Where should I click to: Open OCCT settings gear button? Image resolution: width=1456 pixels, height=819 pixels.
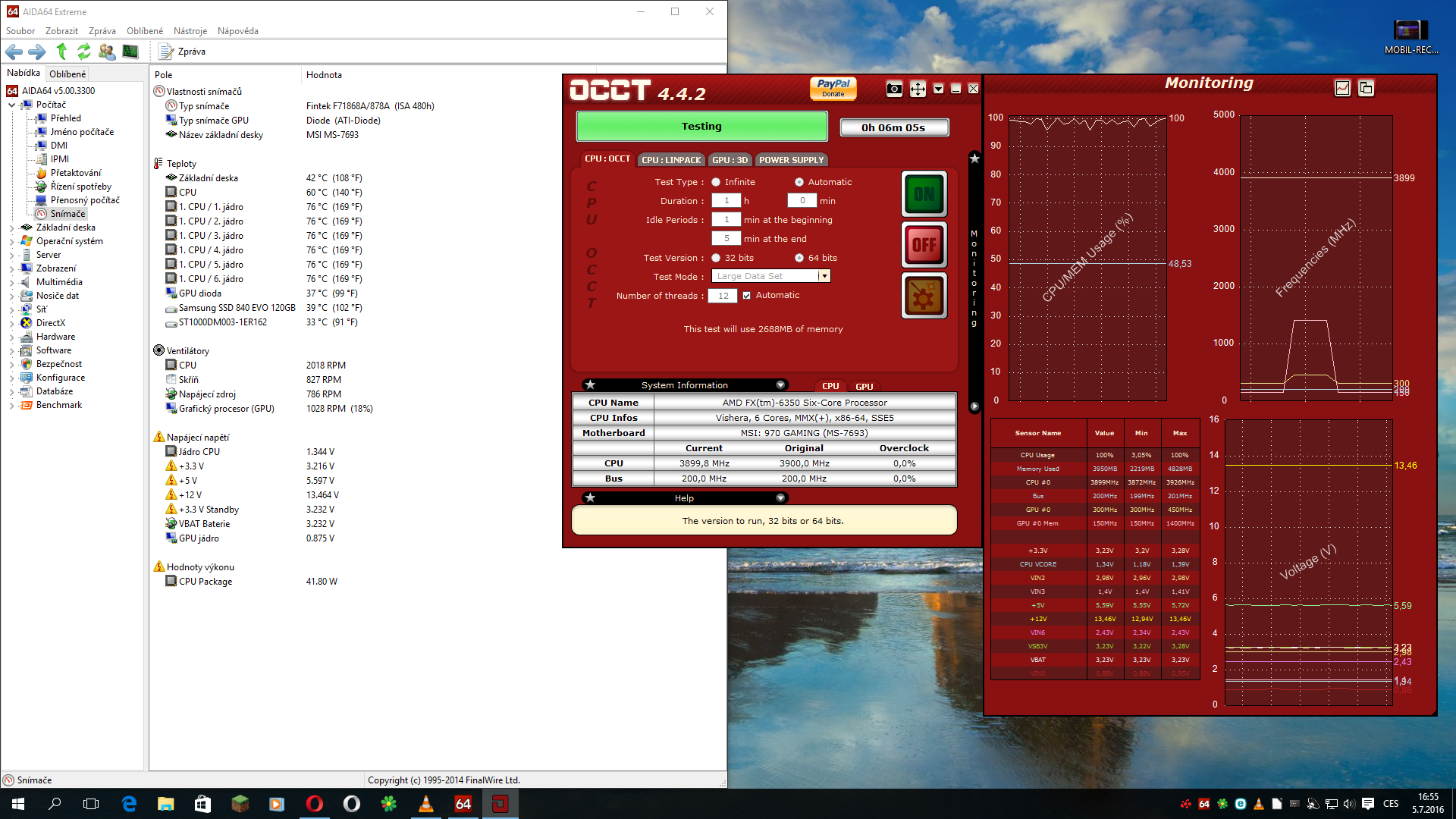tap(924, 296)
